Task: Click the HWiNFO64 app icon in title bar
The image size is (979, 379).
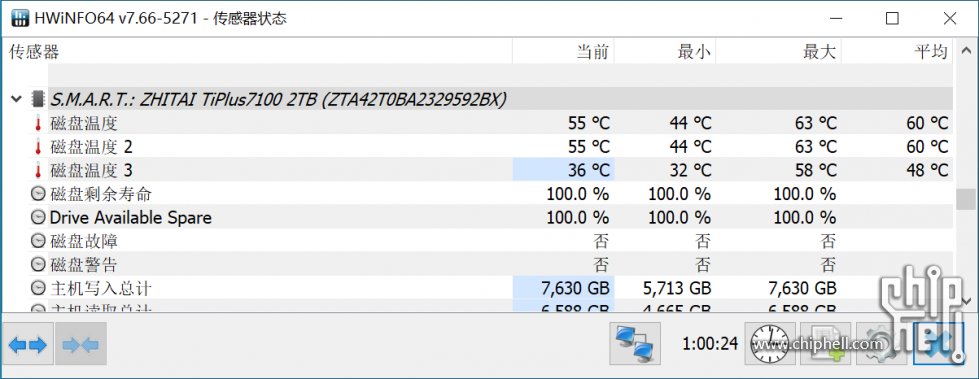Action: click(21, 19)
